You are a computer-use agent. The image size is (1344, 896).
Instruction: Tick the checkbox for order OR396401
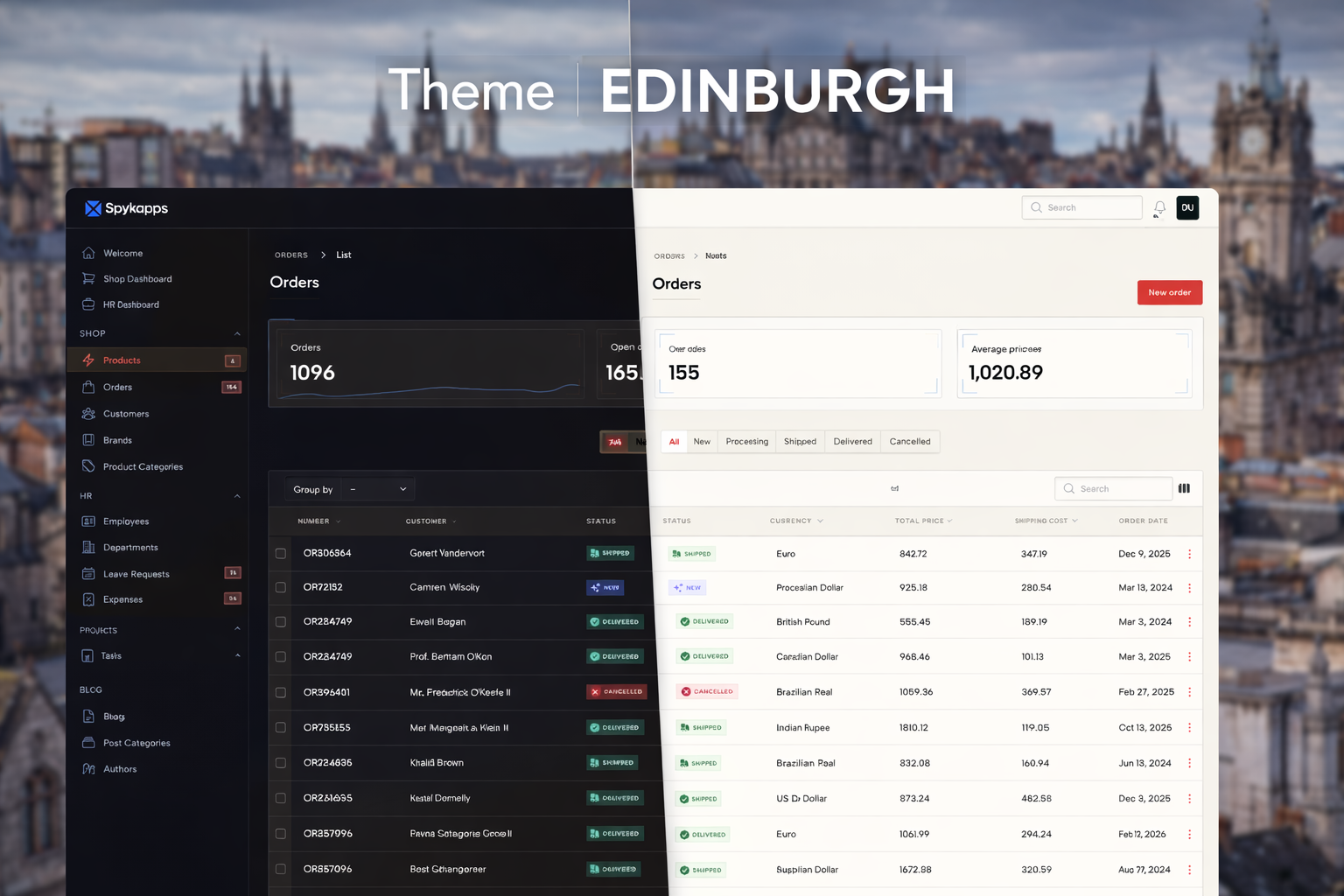[x=280, y=691]
